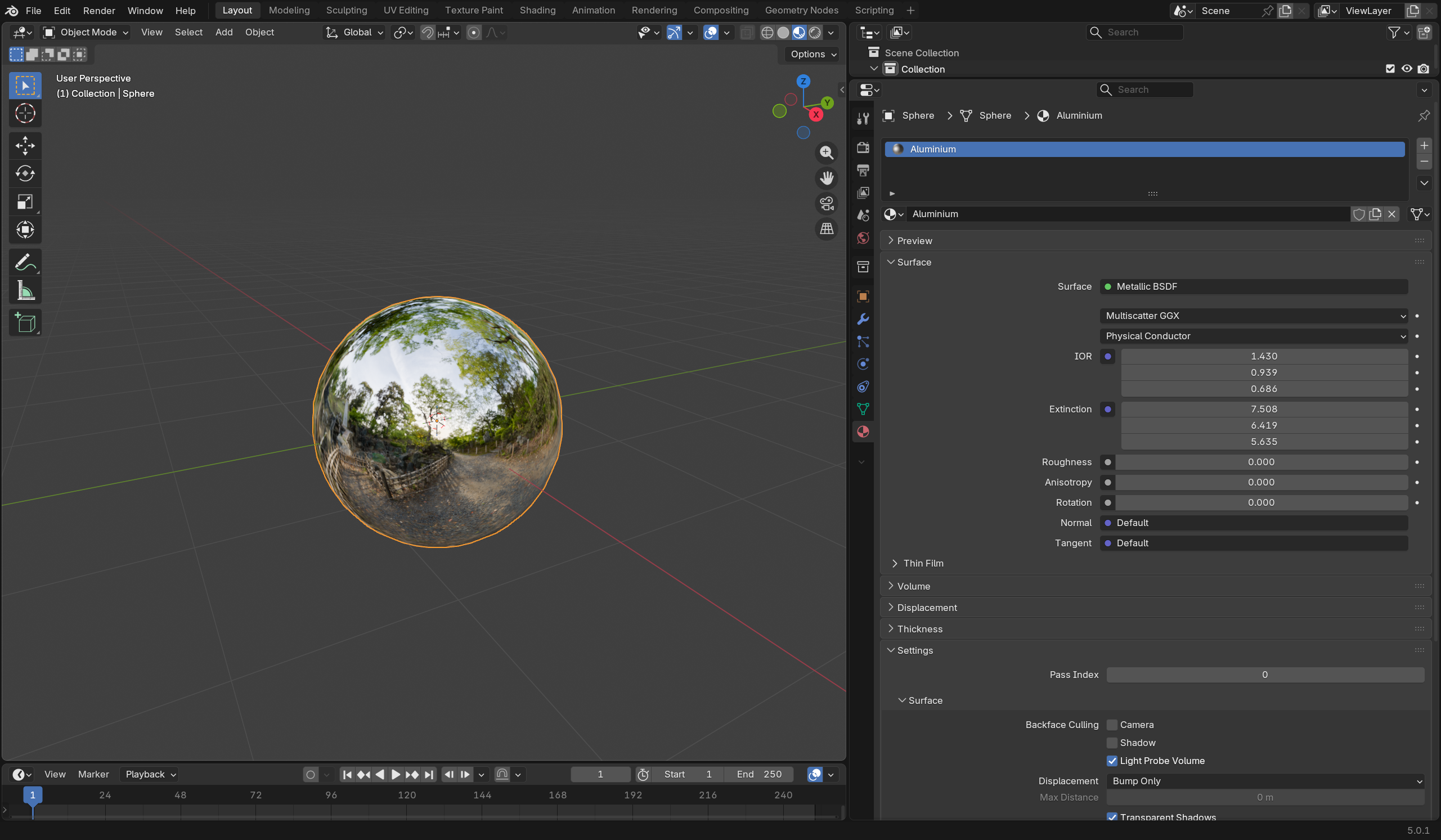1441x840 pixels.
Task: Select the Move tool in the toolbar
Action: (25, 145)
